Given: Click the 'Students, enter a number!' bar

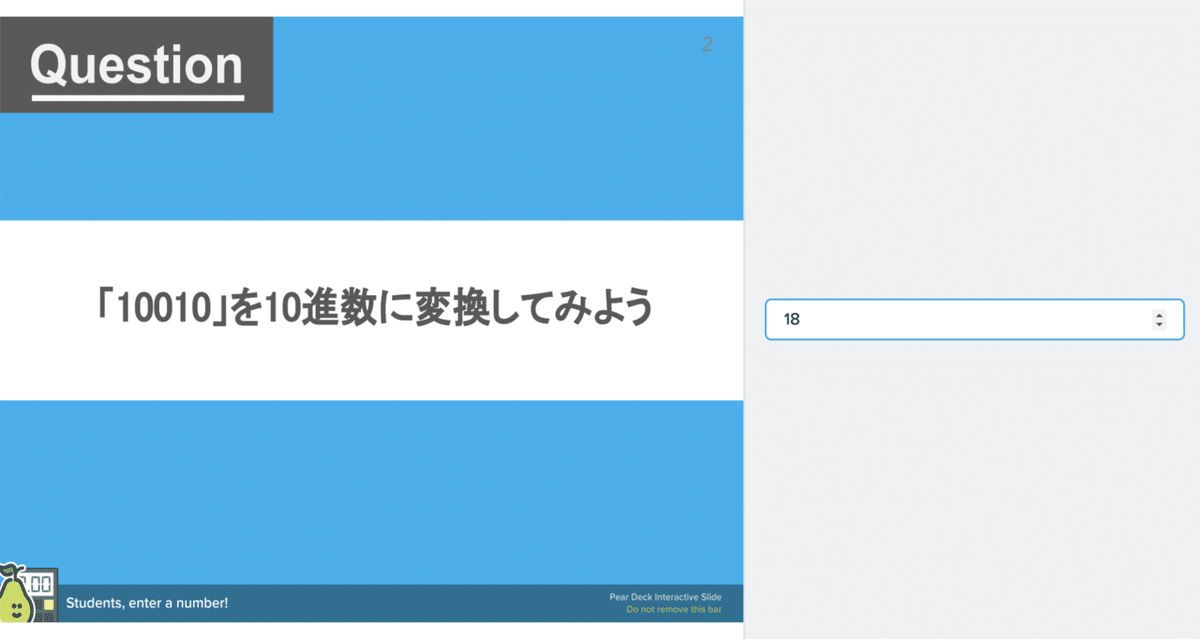Looking at the screenshot, I should [147, 603].
